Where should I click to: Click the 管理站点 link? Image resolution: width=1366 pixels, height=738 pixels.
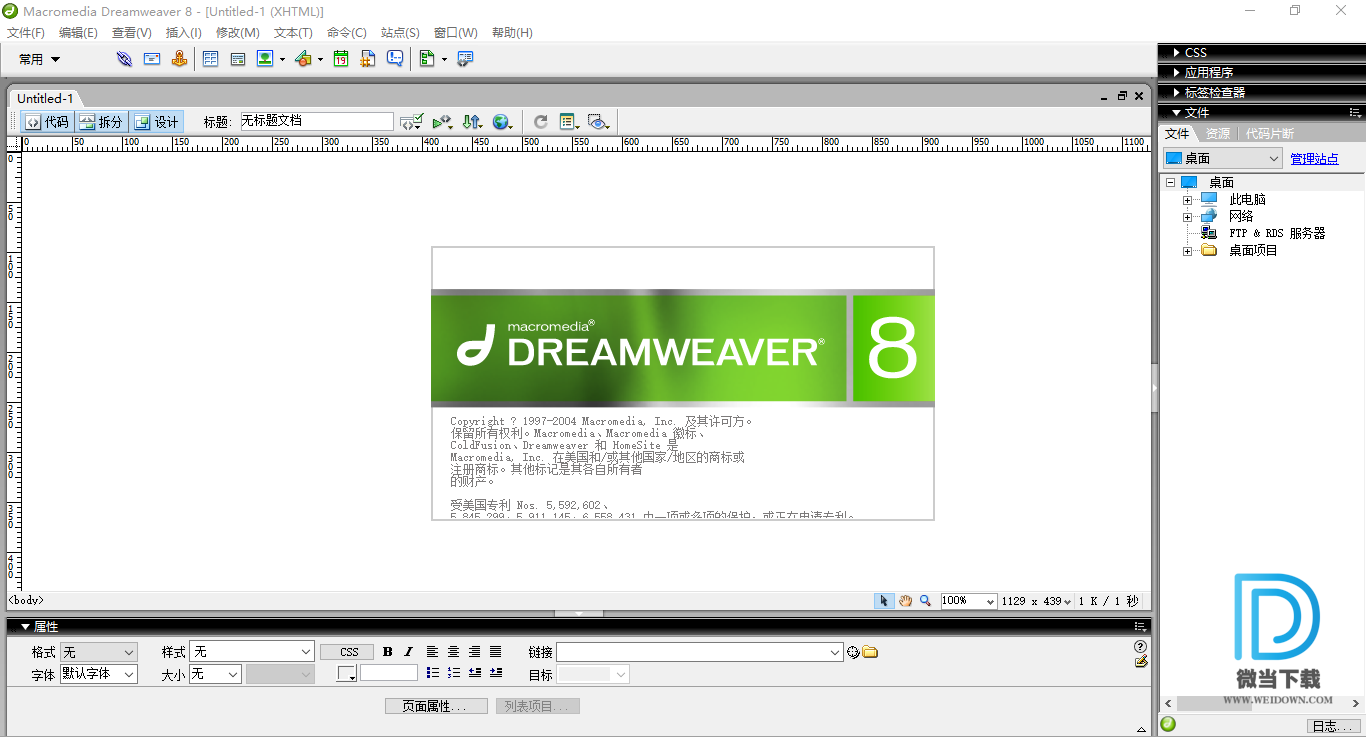(1314, 159)
